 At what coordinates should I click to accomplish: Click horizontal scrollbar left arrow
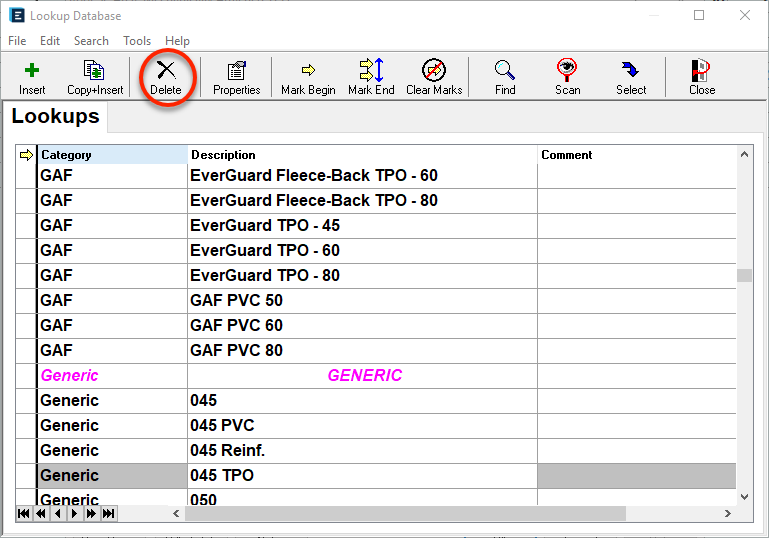tap(176, 513)
